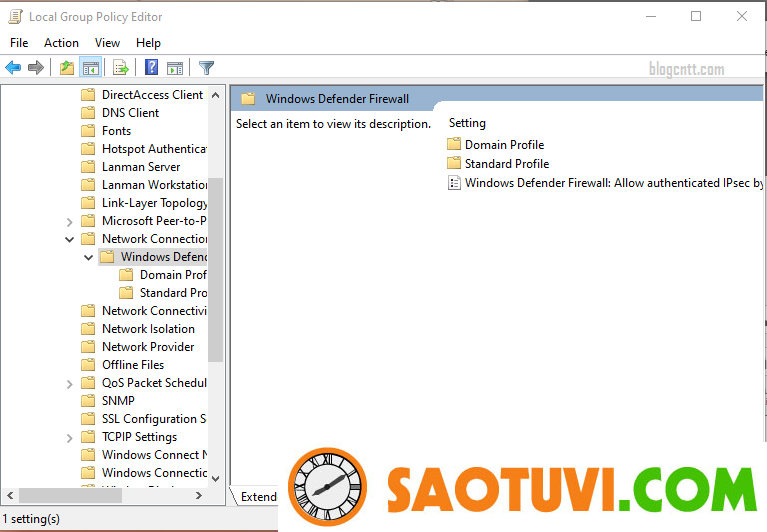This screenshot has width=767, height=532.
Task: Click the tree horizontal scrollbar thumb
Action: click(70, 495)
